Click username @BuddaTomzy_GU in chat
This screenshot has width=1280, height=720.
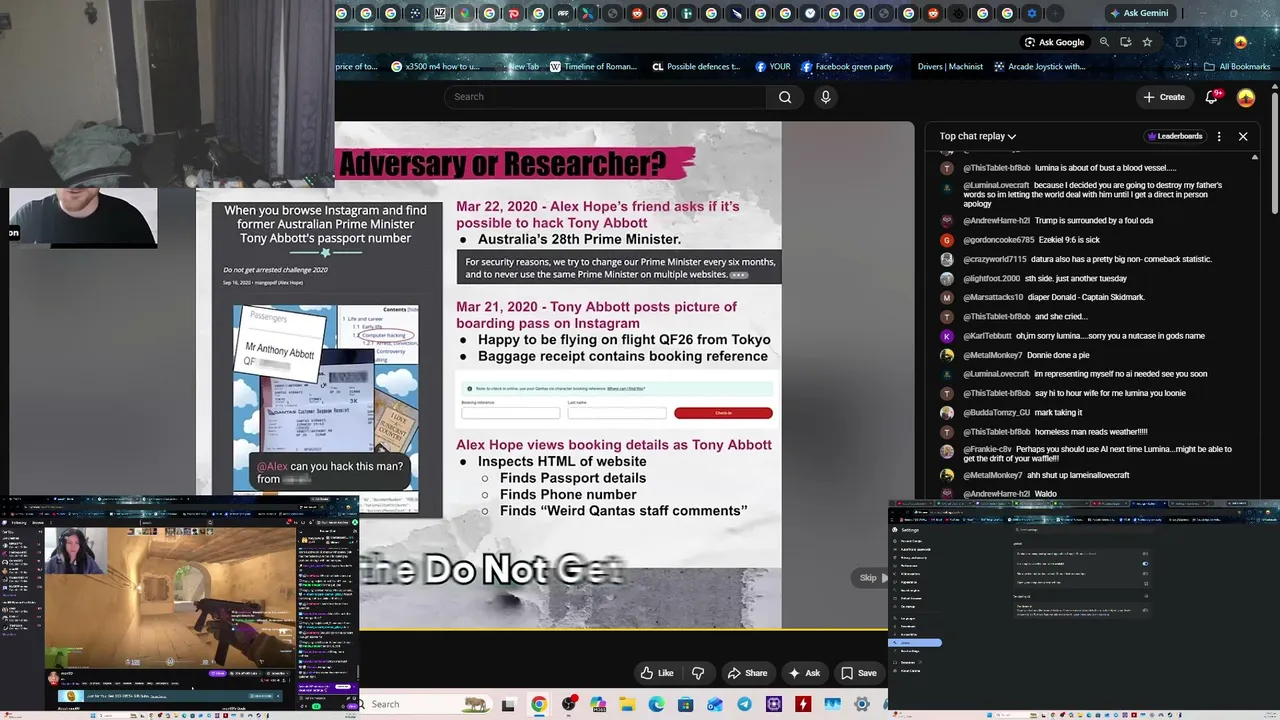[998, 412]
